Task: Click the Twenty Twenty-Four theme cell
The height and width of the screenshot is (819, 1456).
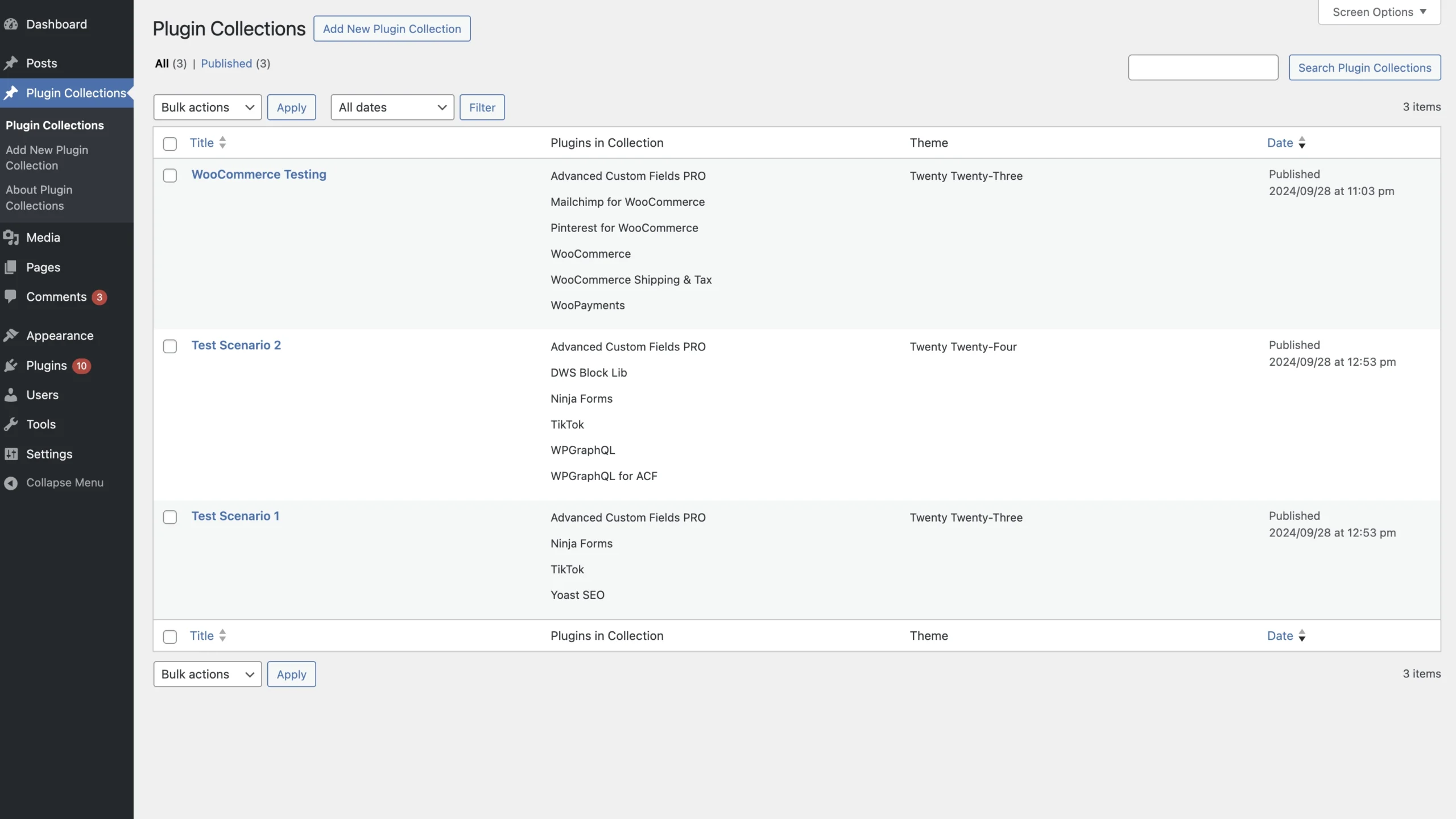Action: pos(963,347)
